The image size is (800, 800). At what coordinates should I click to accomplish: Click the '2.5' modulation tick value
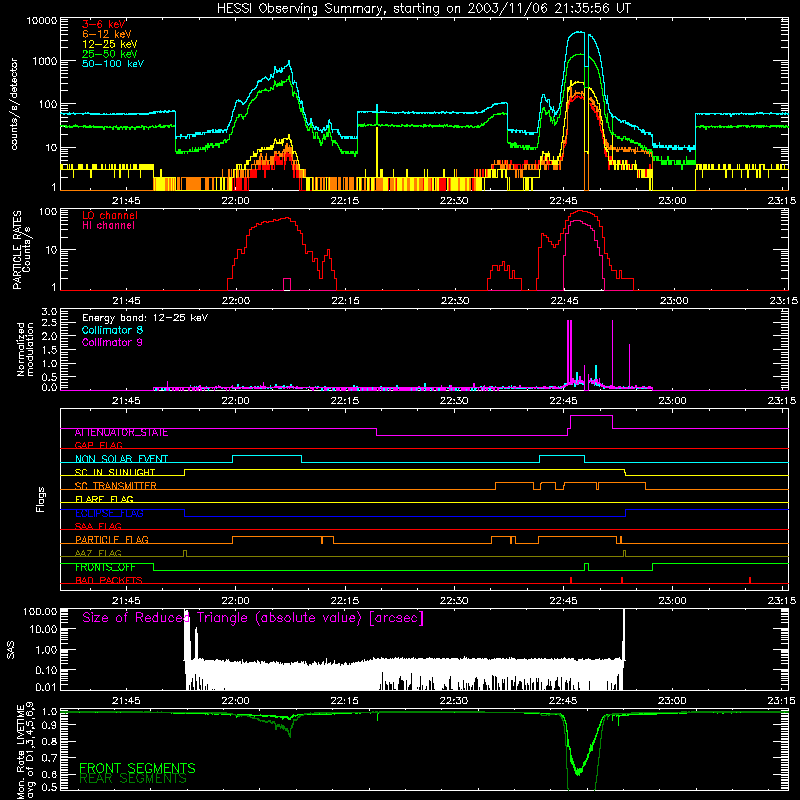49,323
